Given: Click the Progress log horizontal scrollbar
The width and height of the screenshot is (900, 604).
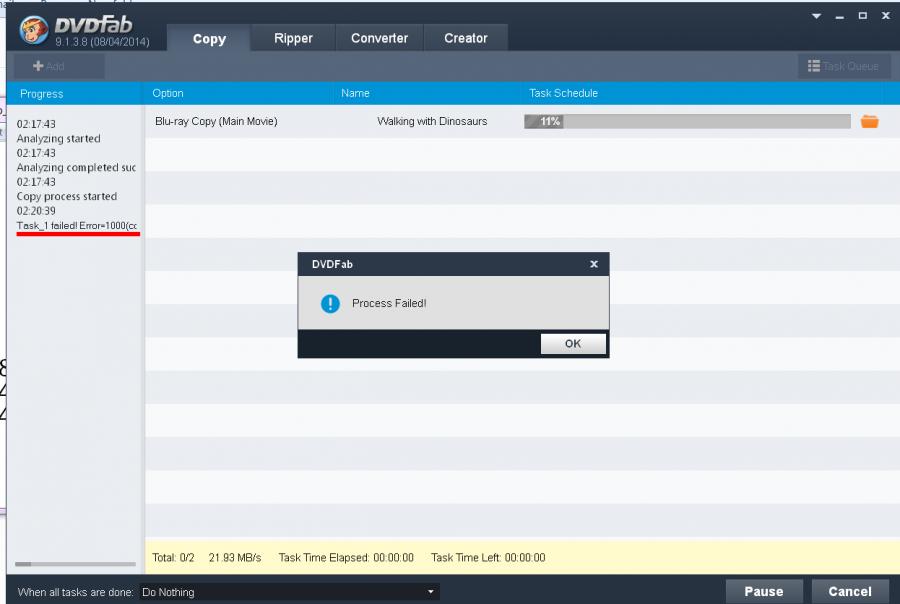Looking at the screenshot, I should 75,564.
